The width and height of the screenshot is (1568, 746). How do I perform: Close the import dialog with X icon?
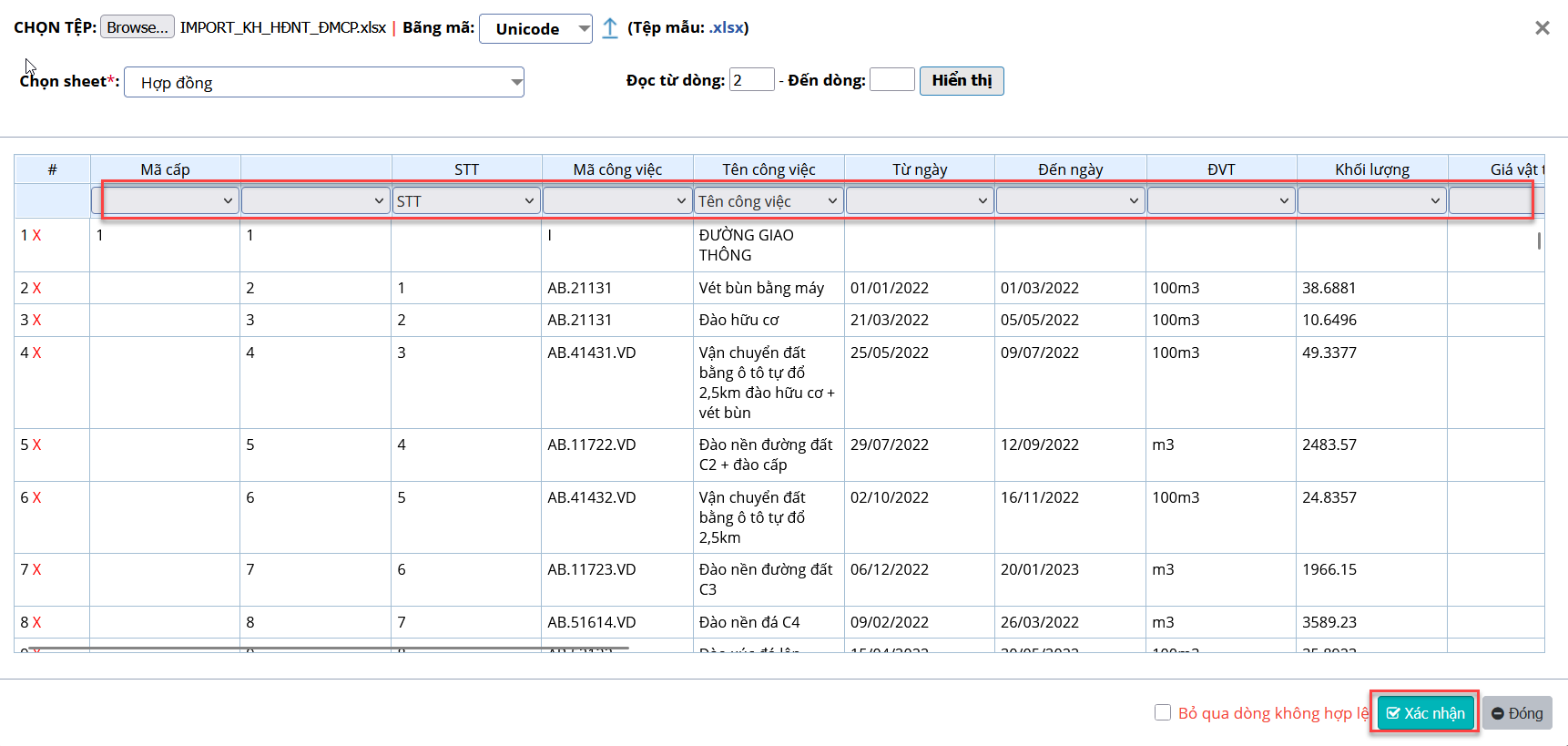(x=1542, y=28)
